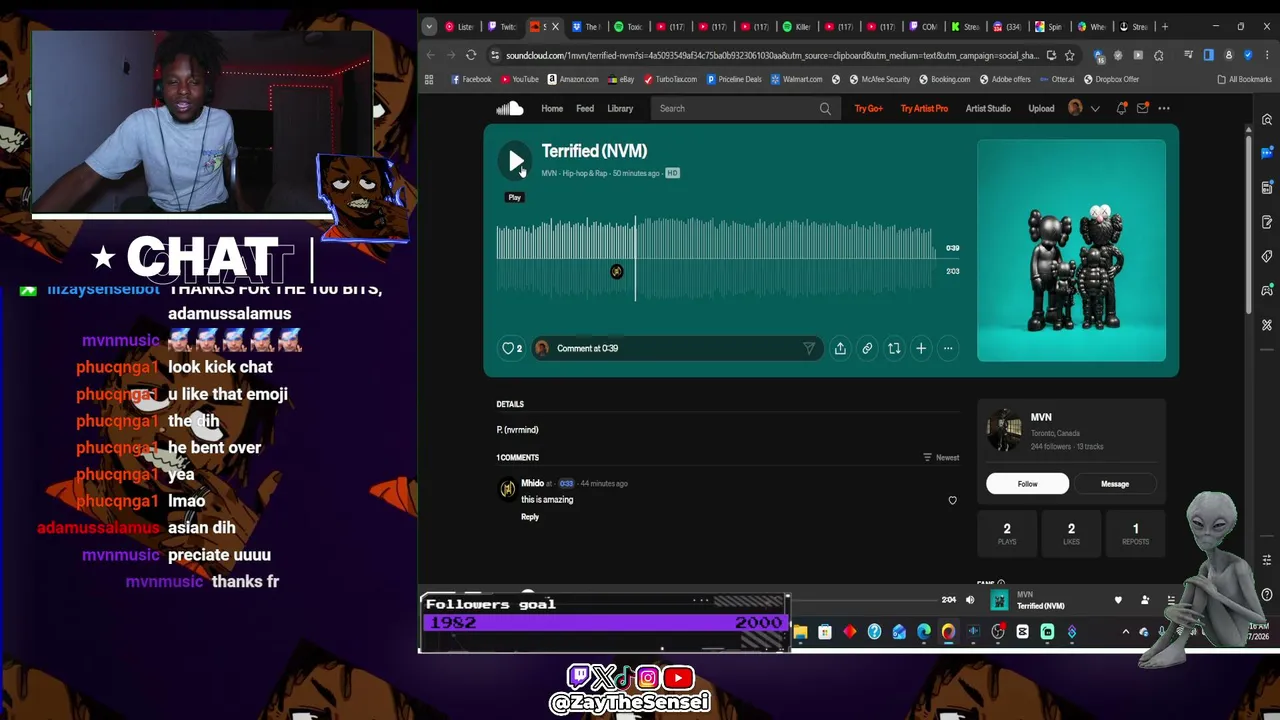Click the player bar track thumbnail
Viewport: 1280px width, 720px height.
tap(999, 600)
